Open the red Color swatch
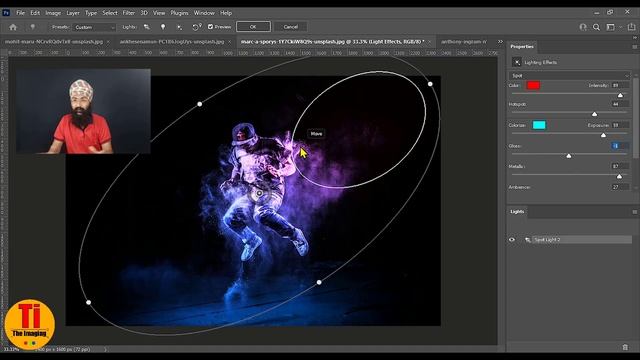 [533, 85]
